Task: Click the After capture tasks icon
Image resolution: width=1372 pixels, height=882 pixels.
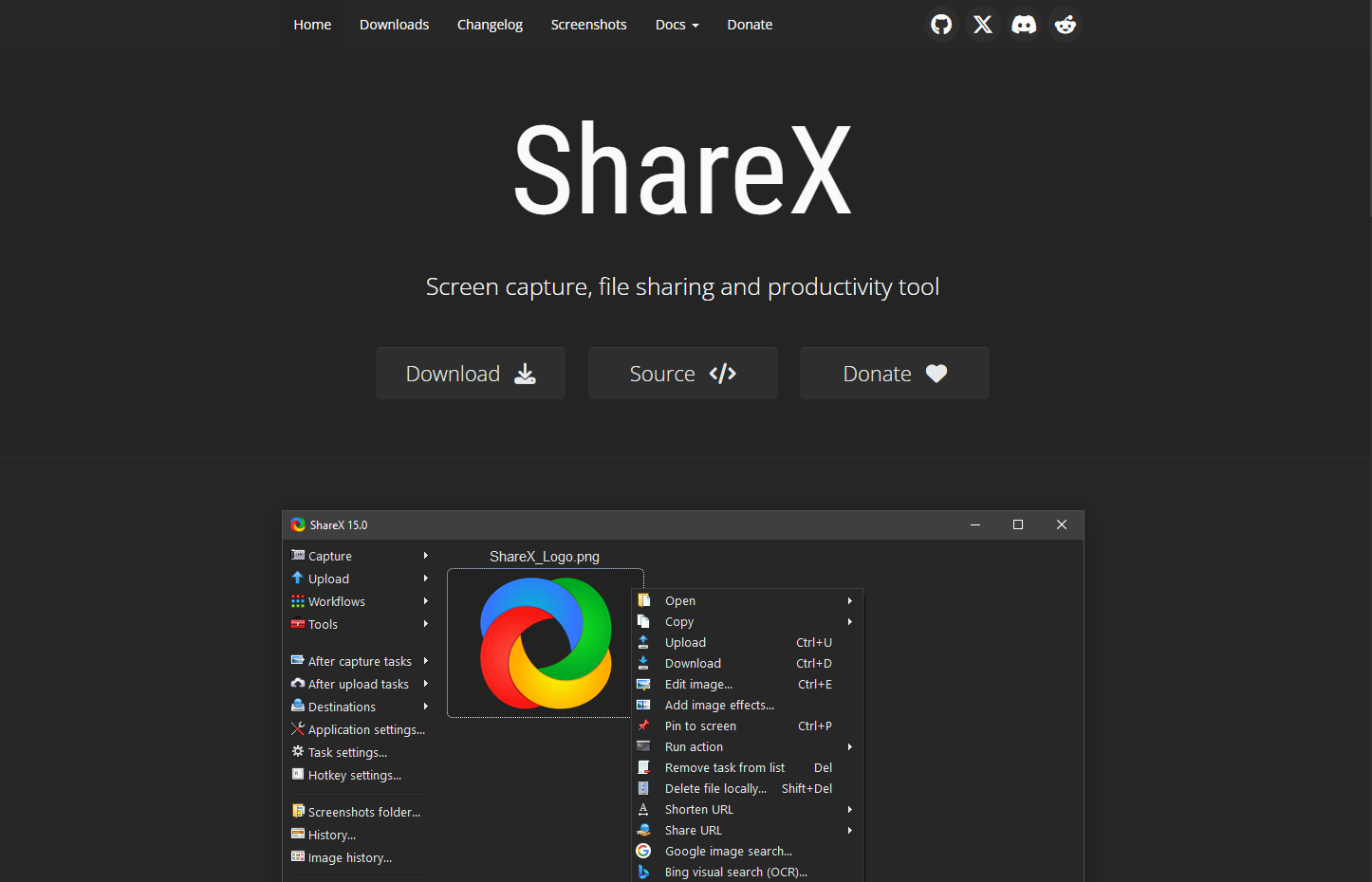Action: coord(298,660)
